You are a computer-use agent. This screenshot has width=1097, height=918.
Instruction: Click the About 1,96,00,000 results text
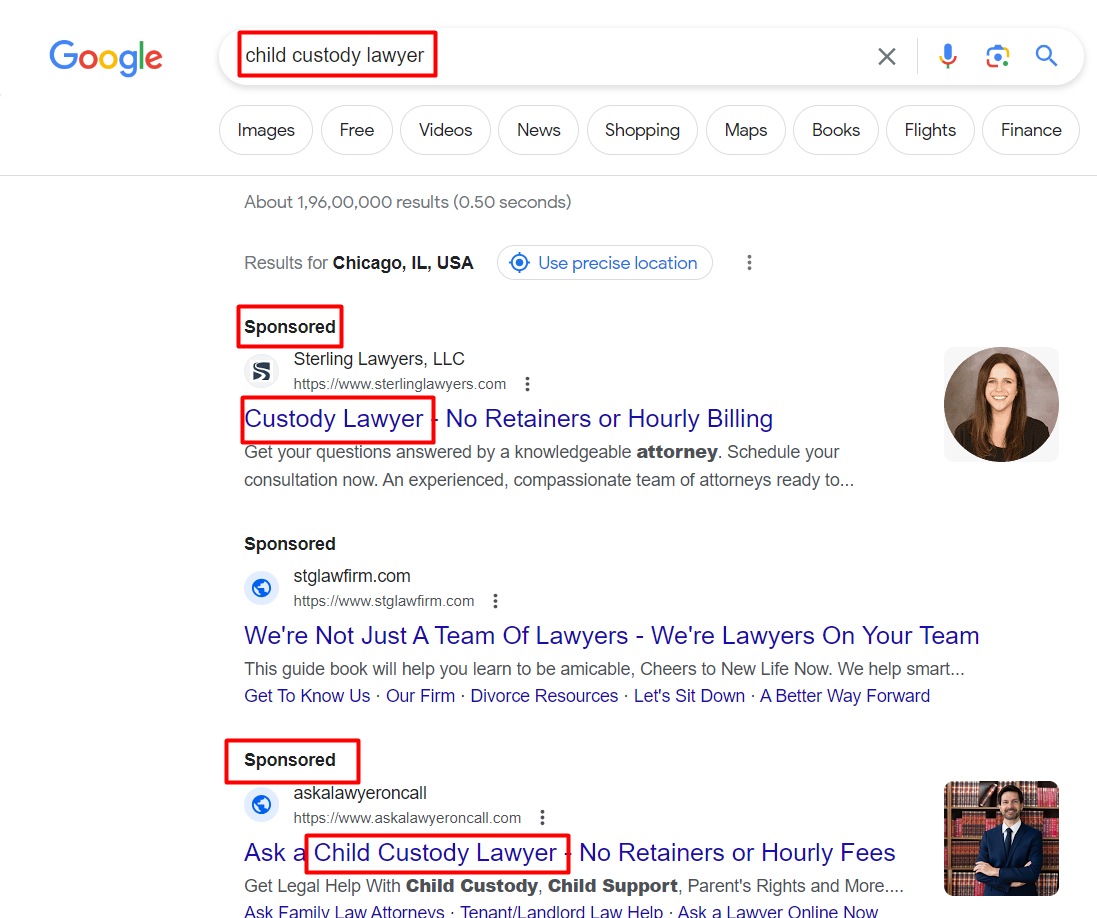tap(408, 202)
